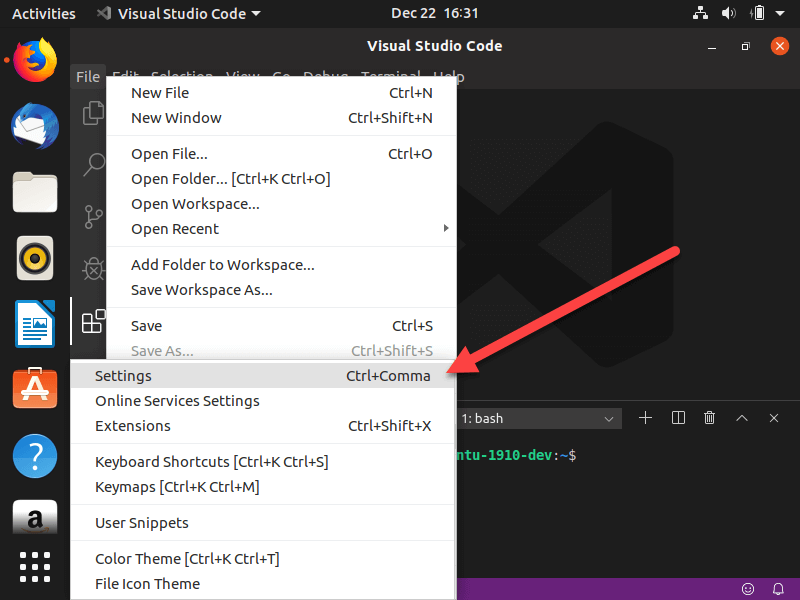Select Extensions in the submenu
The height and width of the screenshot is (600, 800).
pos(262,426)
